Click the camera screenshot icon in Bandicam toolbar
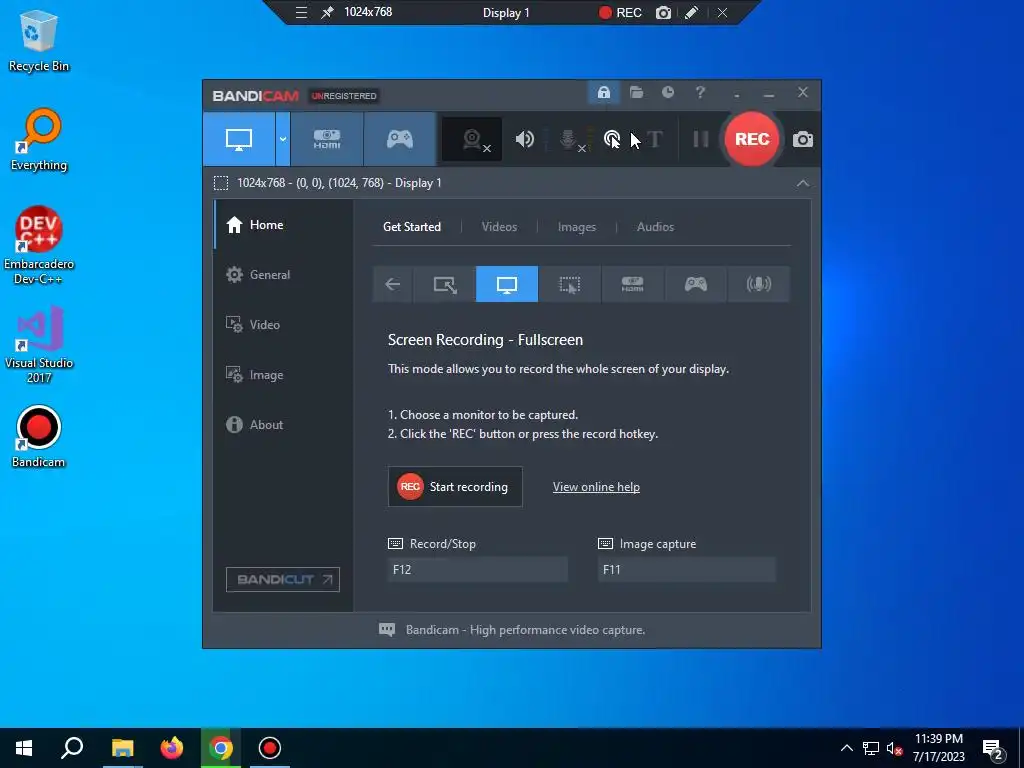The height and width of the screenshot is (768, 1024). tap(803, 139)
